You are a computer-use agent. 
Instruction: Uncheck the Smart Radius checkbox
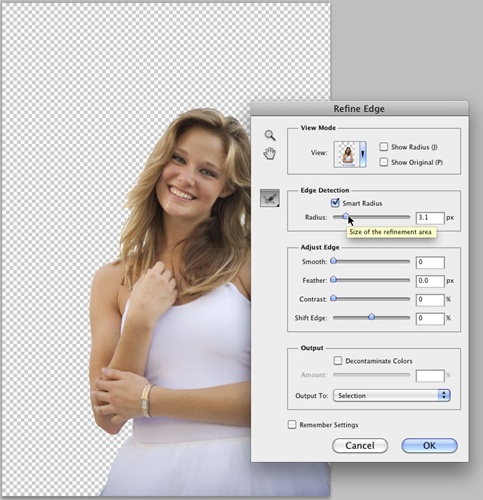pyautogui.click(x=335, y=203)
